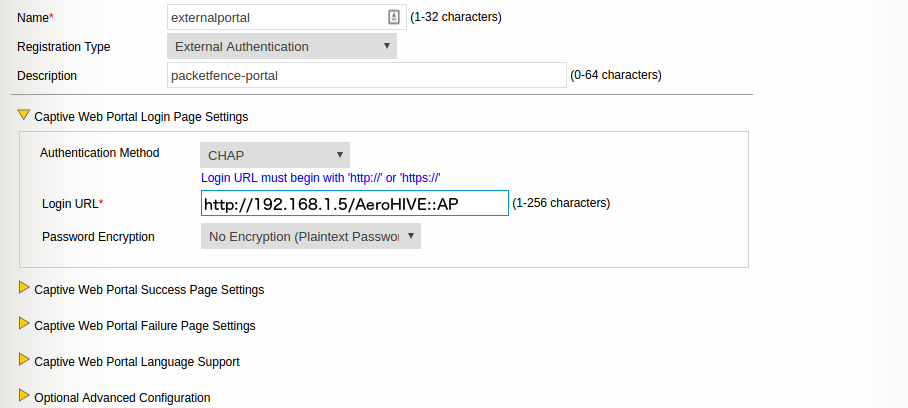Expand the Optional Advanced Configuration heading
Screen dimensions: 908x408
(122, 398)
